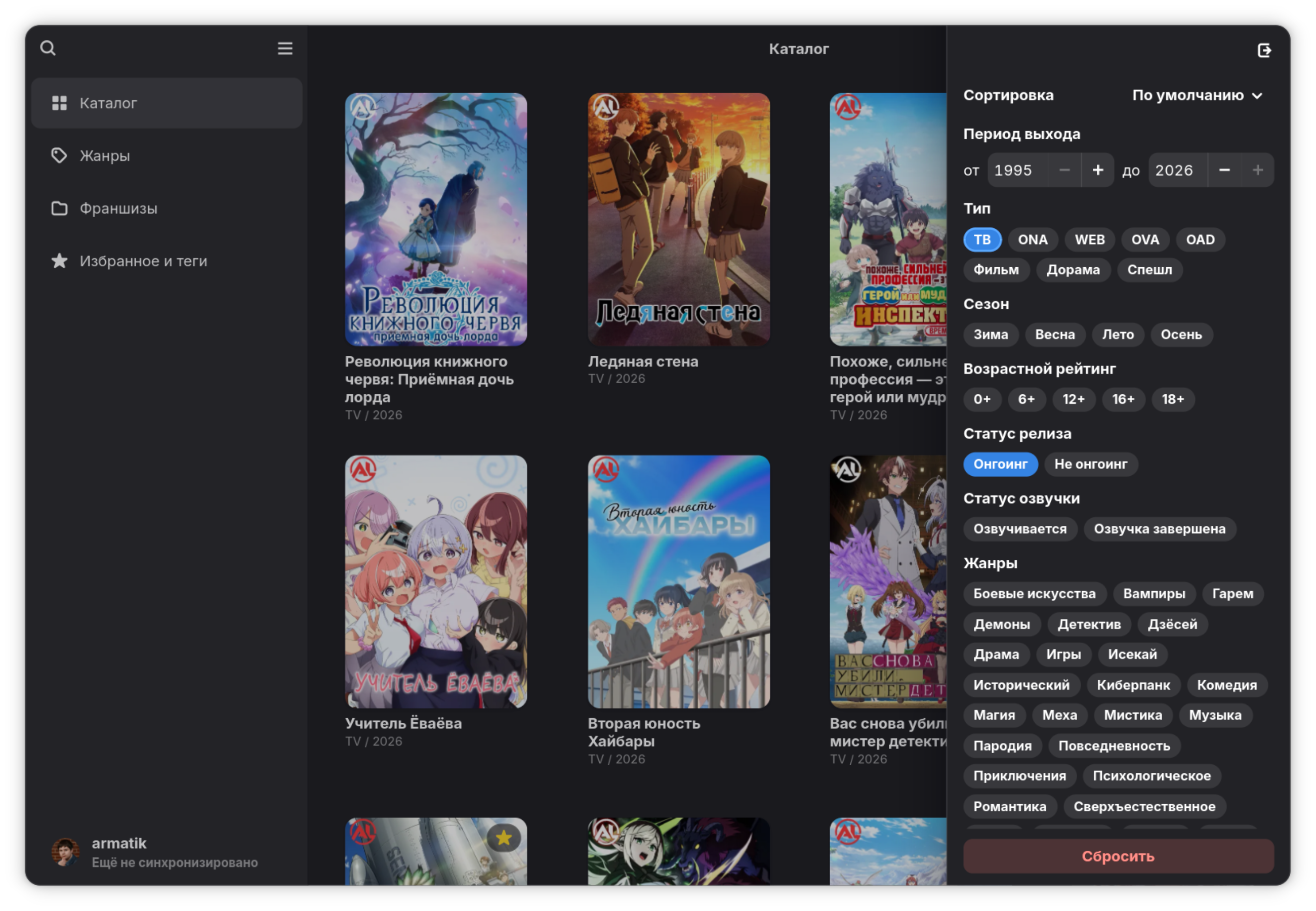Image resolution: width=1316 pixels, height=911 pixels.
Task: Toggle the WEB type filter
Action: [x=1089, y=240]
